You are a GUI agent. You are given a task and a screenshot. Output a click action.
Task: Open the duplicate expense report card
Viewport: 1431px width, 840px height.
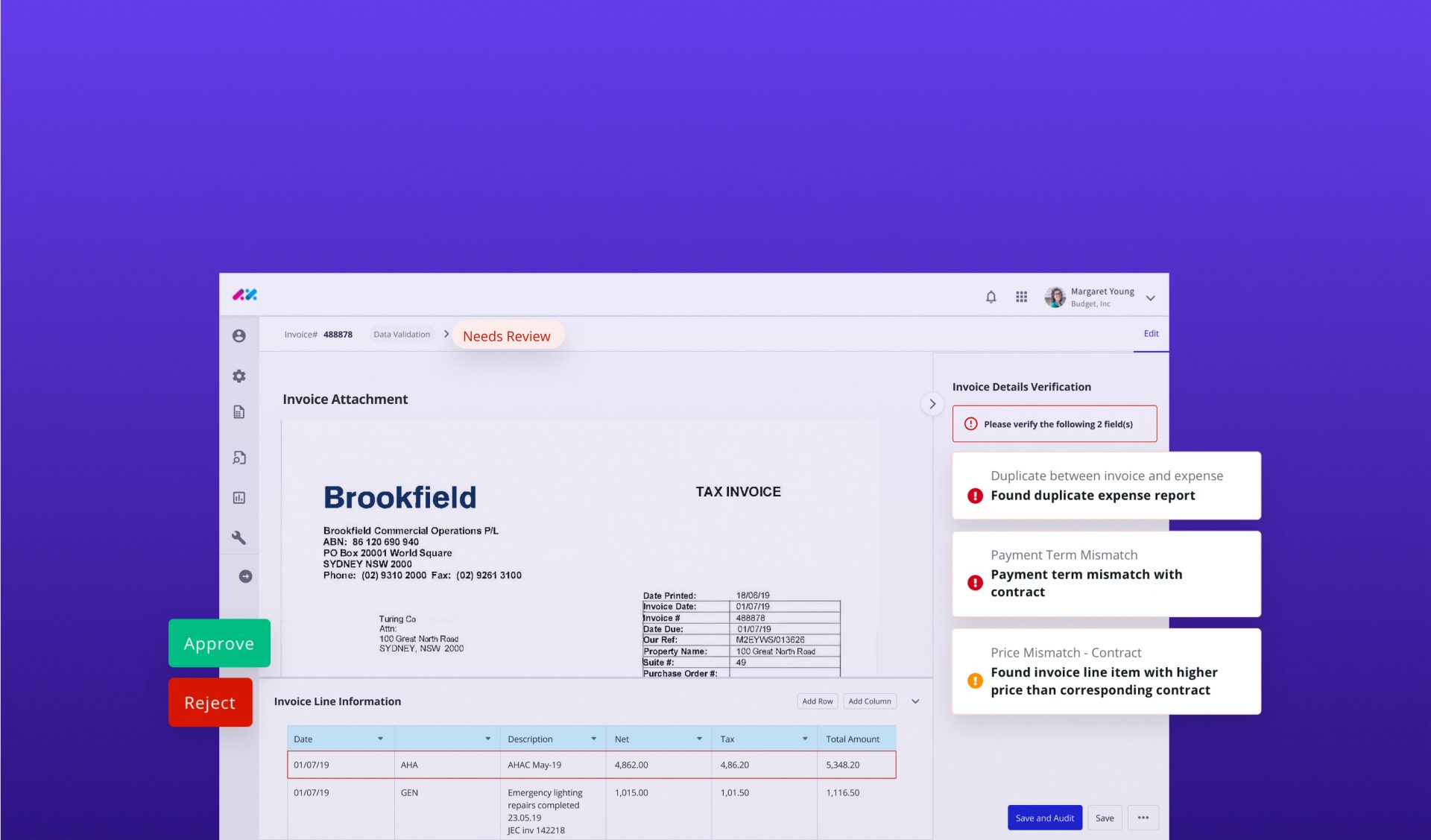1106,485
